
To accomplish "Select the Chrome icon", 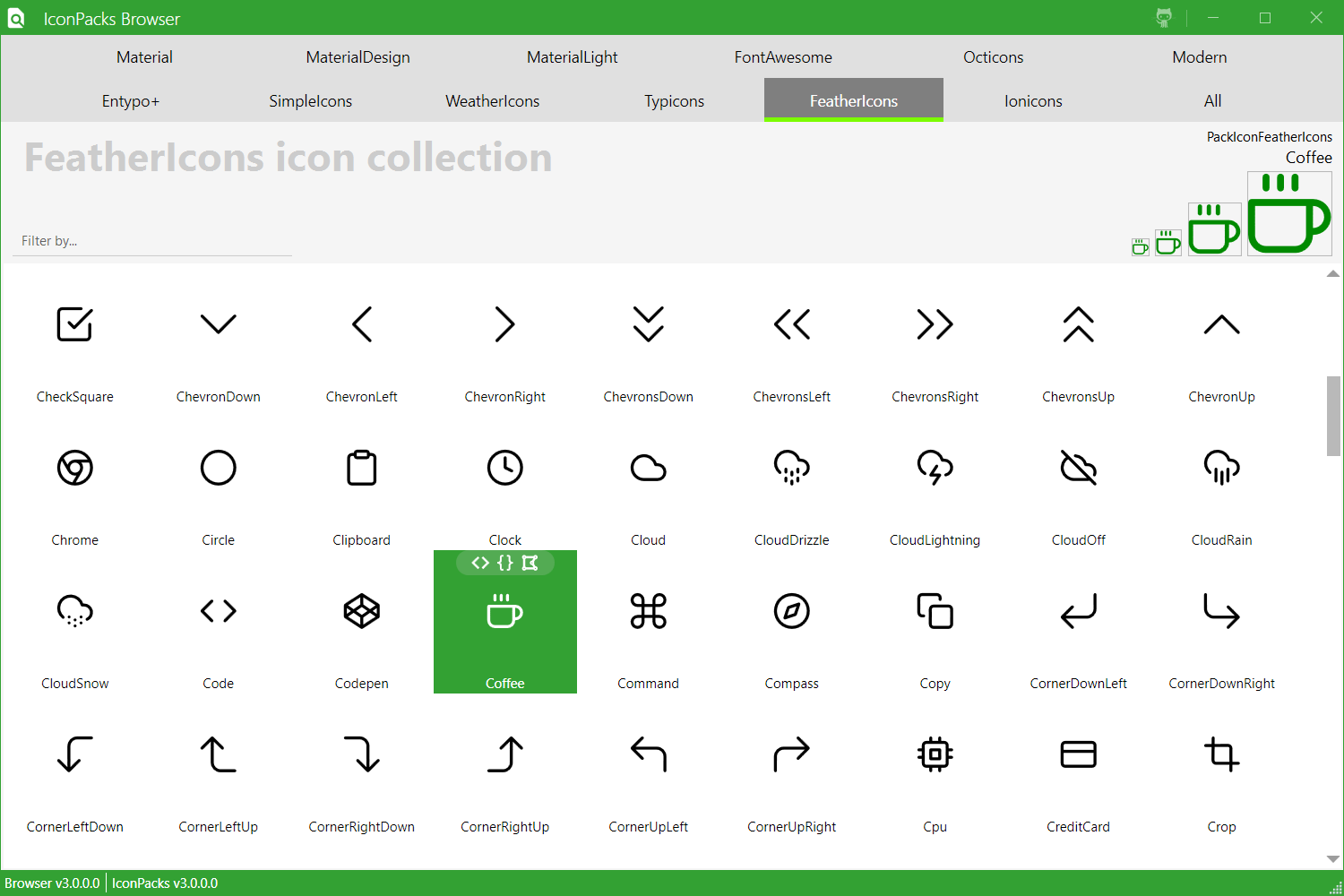I will [x=74, y=467].
